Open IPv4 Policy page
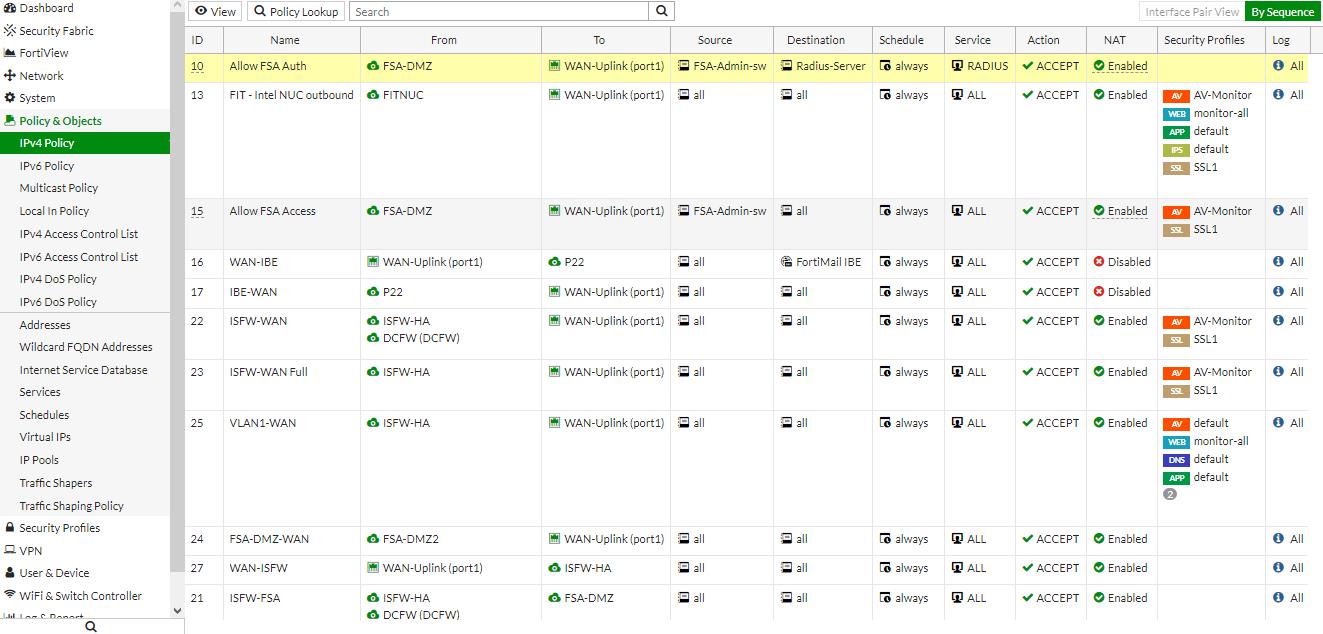1323x634 pixels. coord(85,143)
